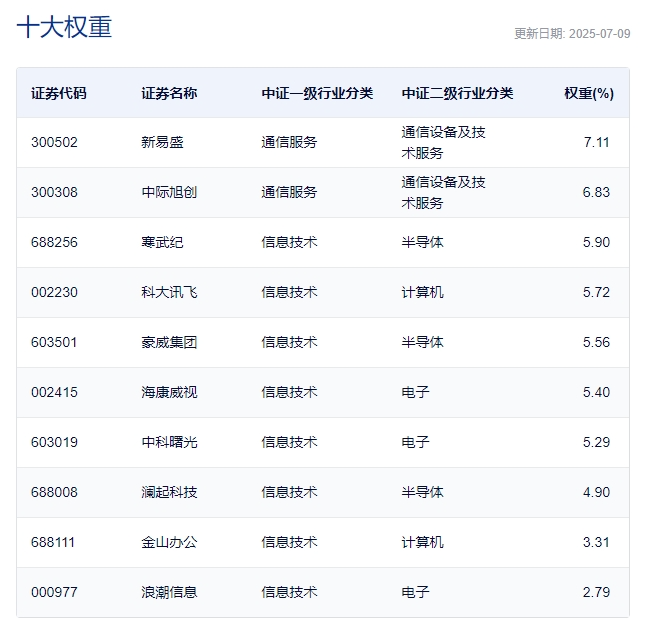The width and height of the screenshot is (650, 627).
Task: Click security name 金山办公
Action: click(169, 542)
